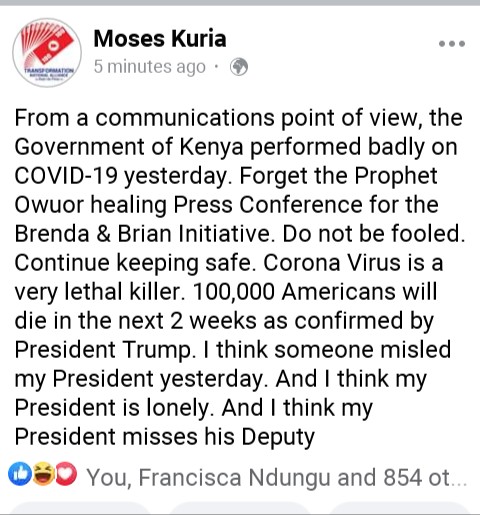This screenshot has width=480, height=515.
Task: Click 'Brenda & Brian Initiative' in the post
Action: click(142, 233)
